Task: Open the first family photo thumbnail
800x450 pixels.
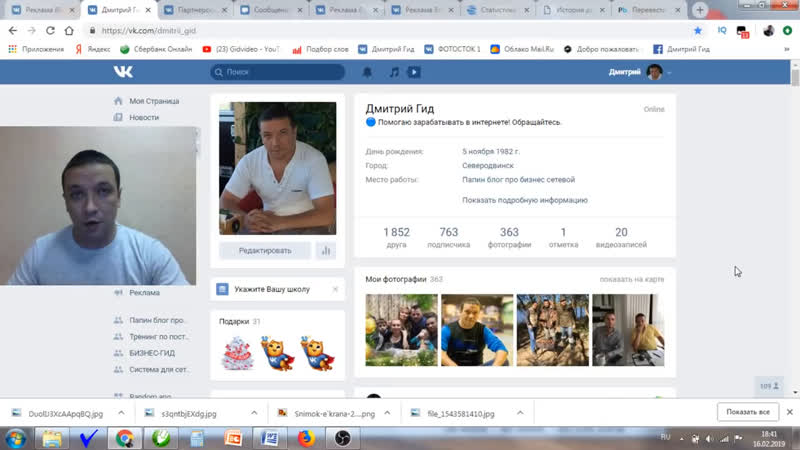Action: 401,330
